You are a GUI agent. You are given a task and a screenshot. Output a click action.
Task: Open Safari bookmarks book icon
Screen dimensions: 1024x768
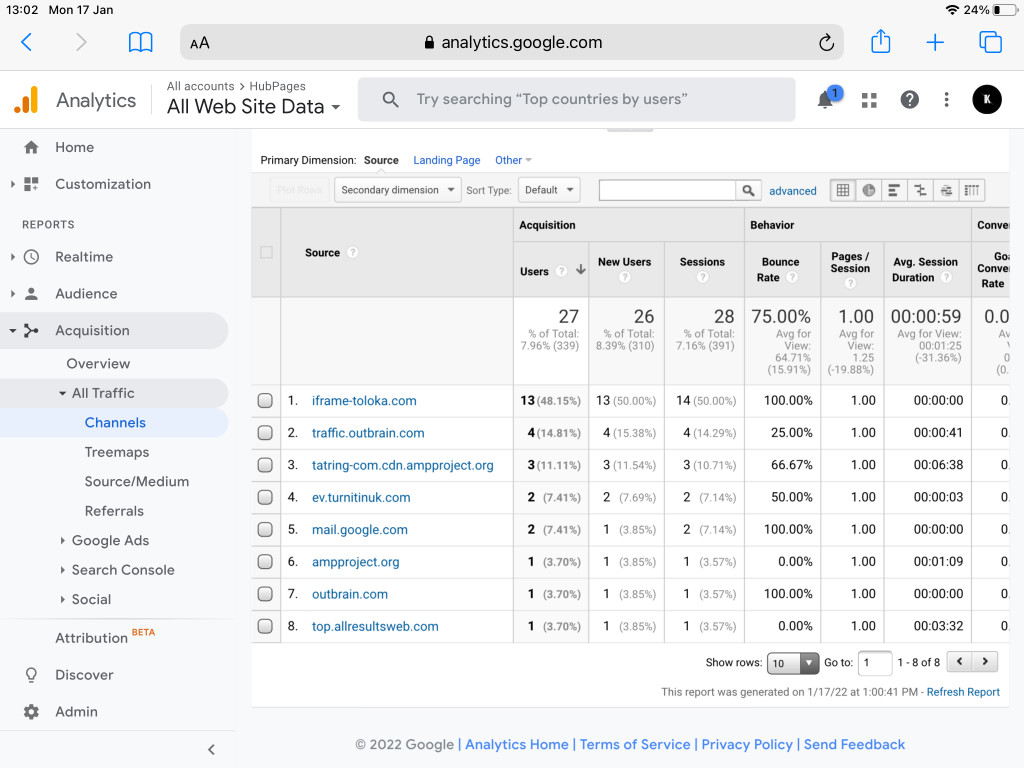pyautogui.click(x=140, y=42)
